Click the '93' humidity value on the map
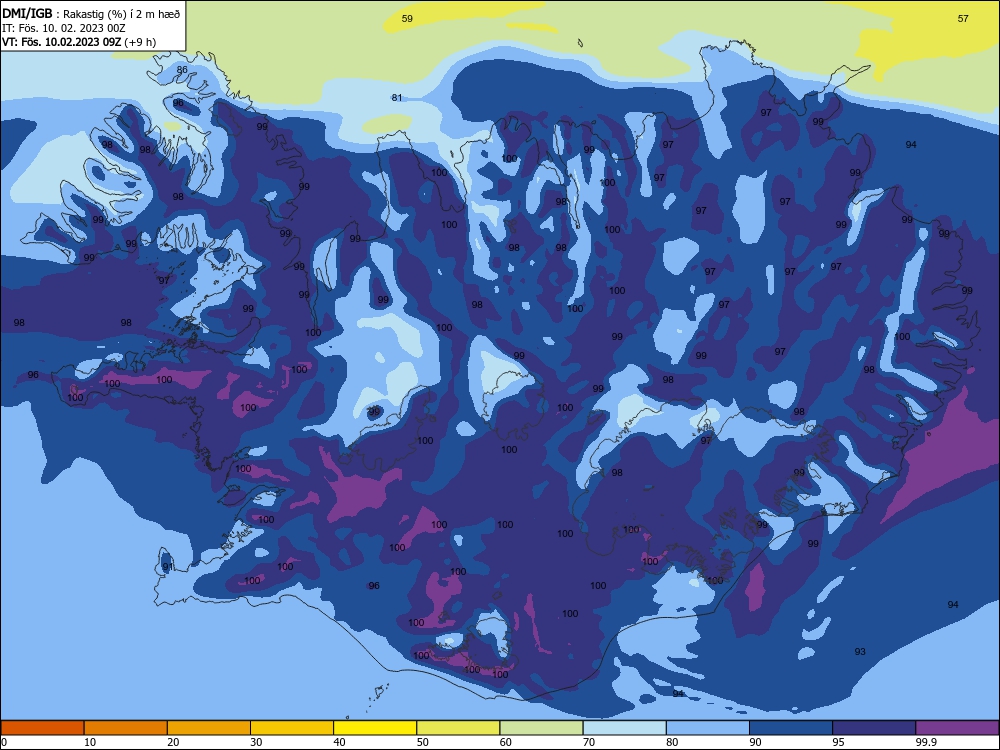This screenshot has width=1000, height=750. [x=860, y=651]
